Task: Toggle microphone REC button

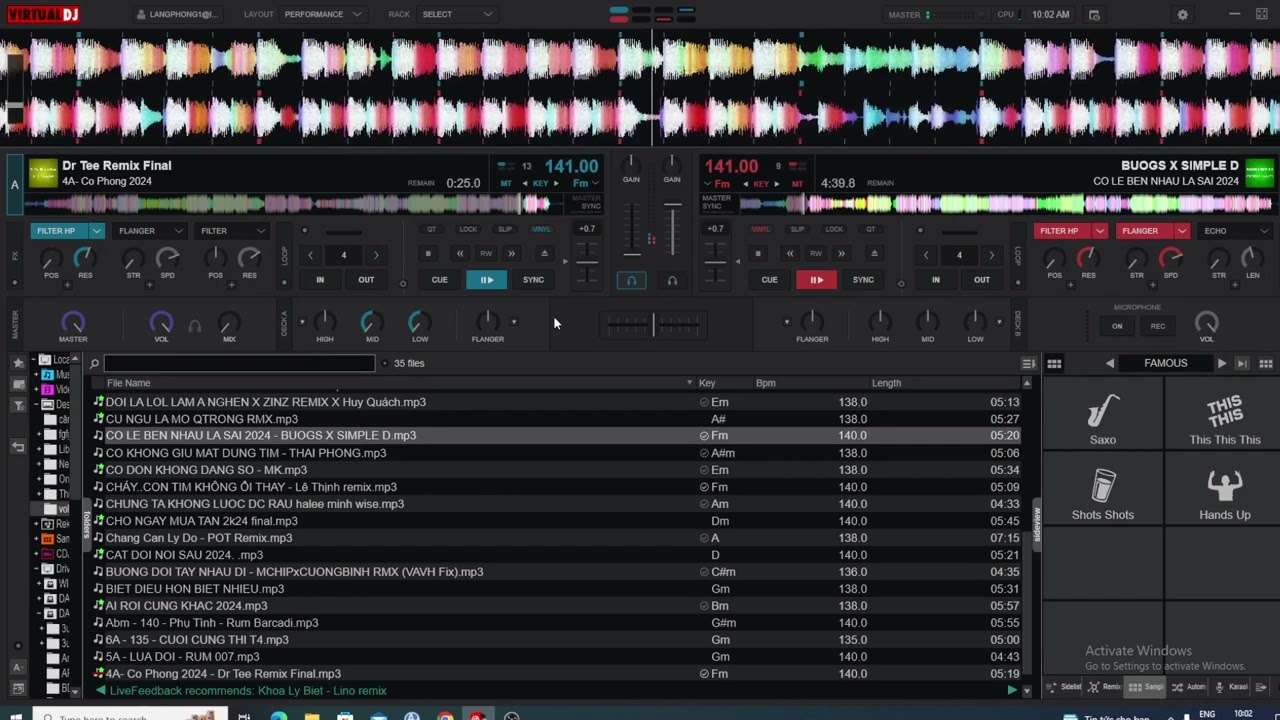Action: [x=1157, y=326]
